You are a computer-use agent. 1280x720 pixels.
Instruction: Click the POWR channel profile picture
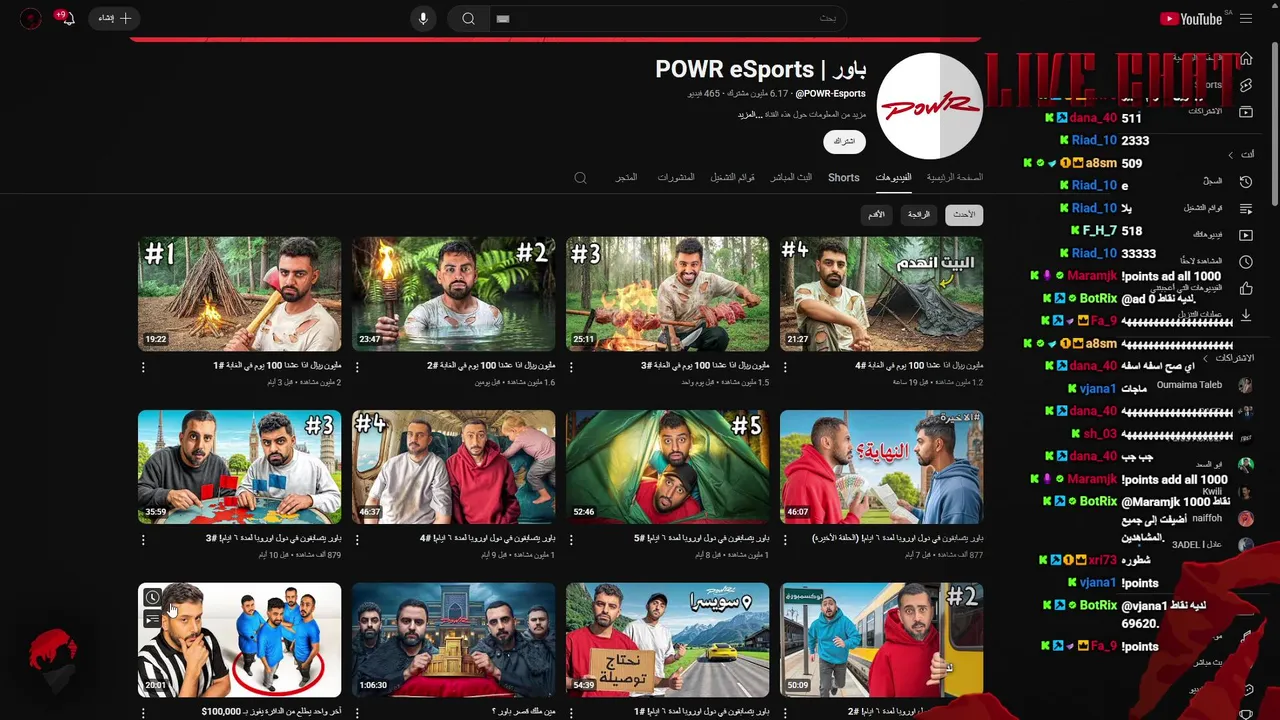point(930,106)
